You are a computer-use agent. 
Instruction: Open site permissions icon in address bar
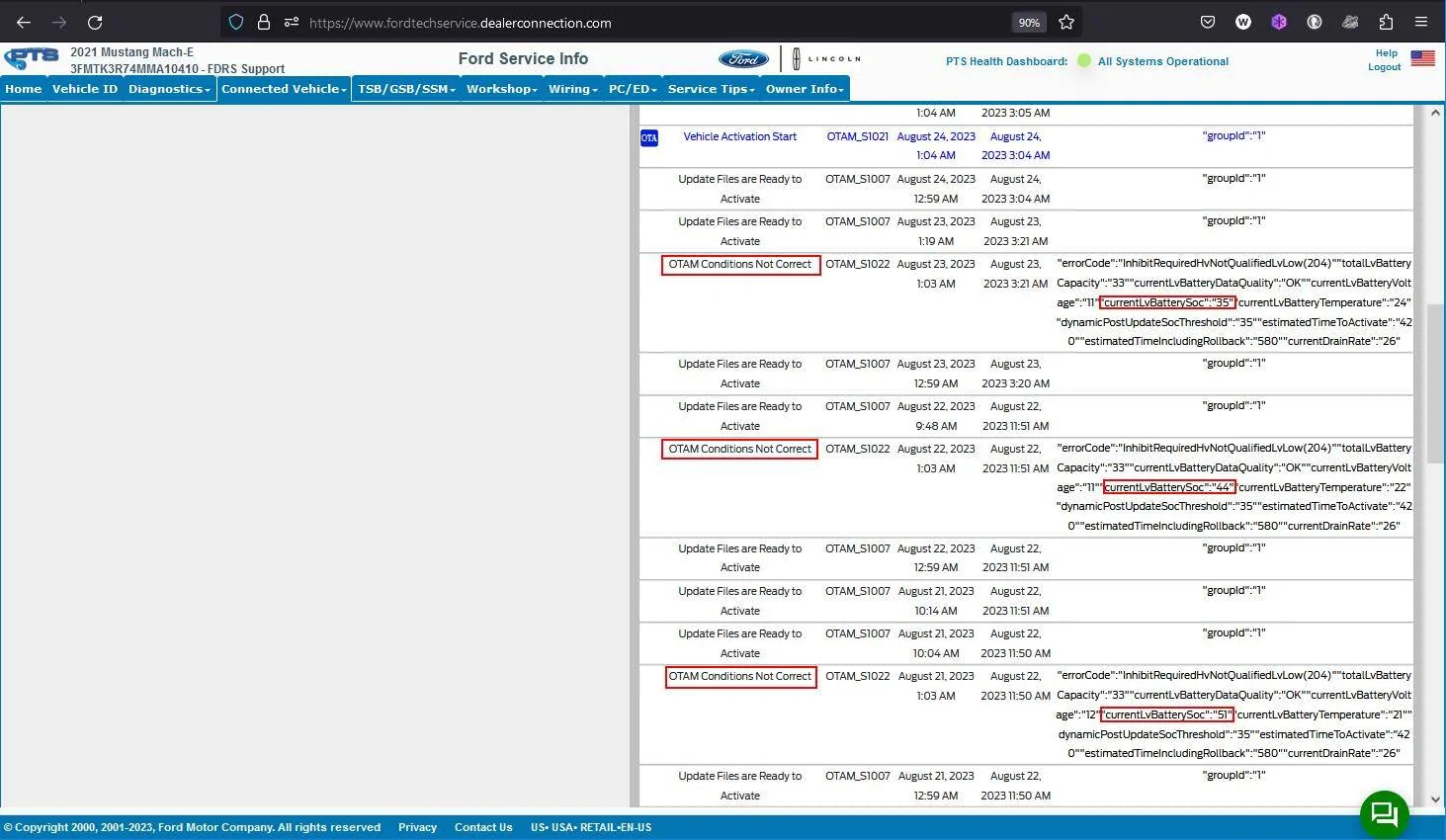pyautogui.click(x=291, y=22)
